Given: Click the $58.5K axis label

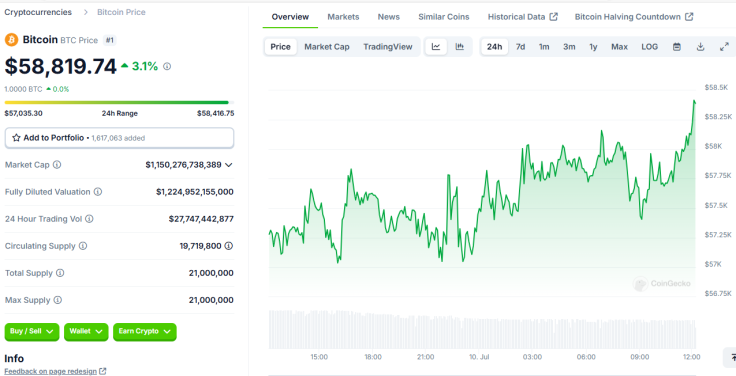Looking at the screenshot, I should point(716,87).
